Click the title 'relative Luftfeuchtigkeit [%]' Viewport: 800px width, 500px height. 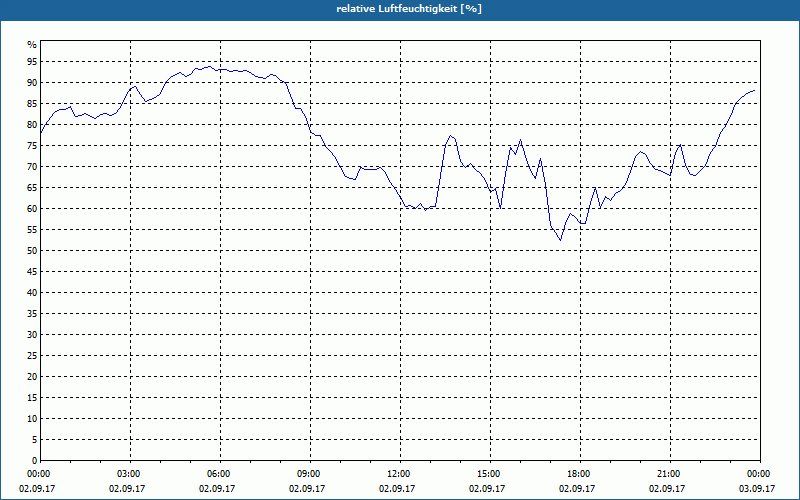click(409, 9)
